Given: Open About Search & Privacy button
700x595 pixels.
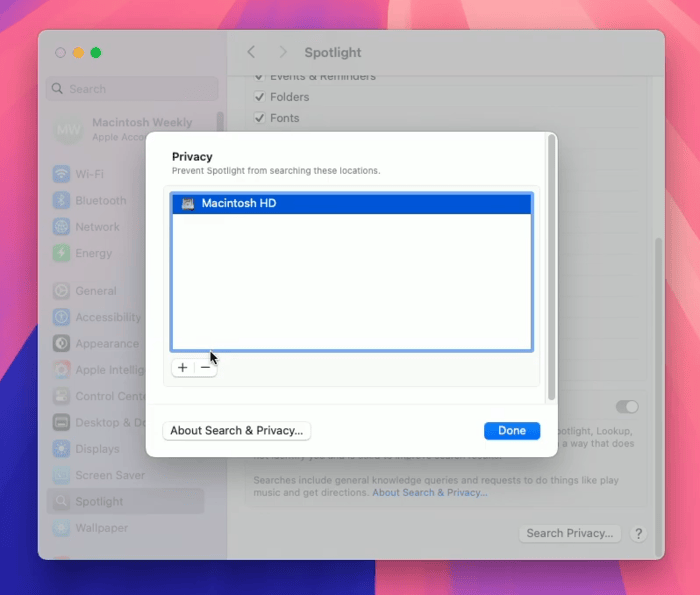Looking at the screenshot, I should 237,431.
